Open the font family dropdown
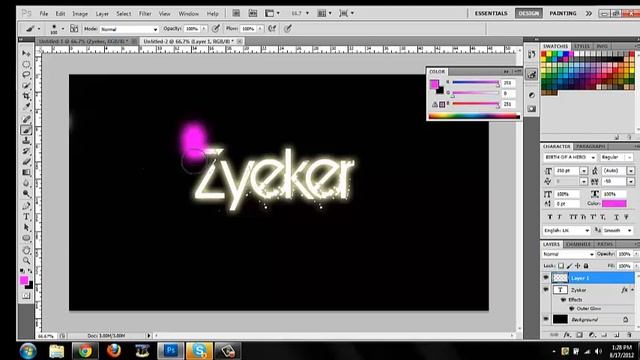 [x=570, y=157]
